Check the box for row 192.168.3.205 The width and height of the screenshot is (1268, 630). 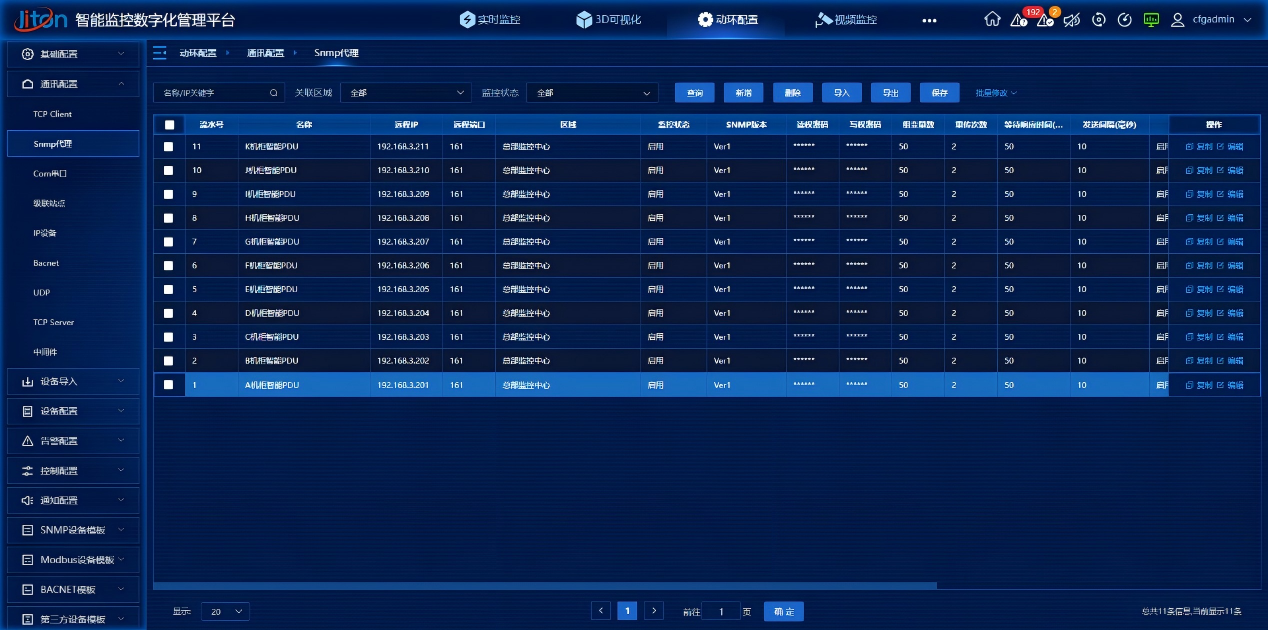[169, 289]
